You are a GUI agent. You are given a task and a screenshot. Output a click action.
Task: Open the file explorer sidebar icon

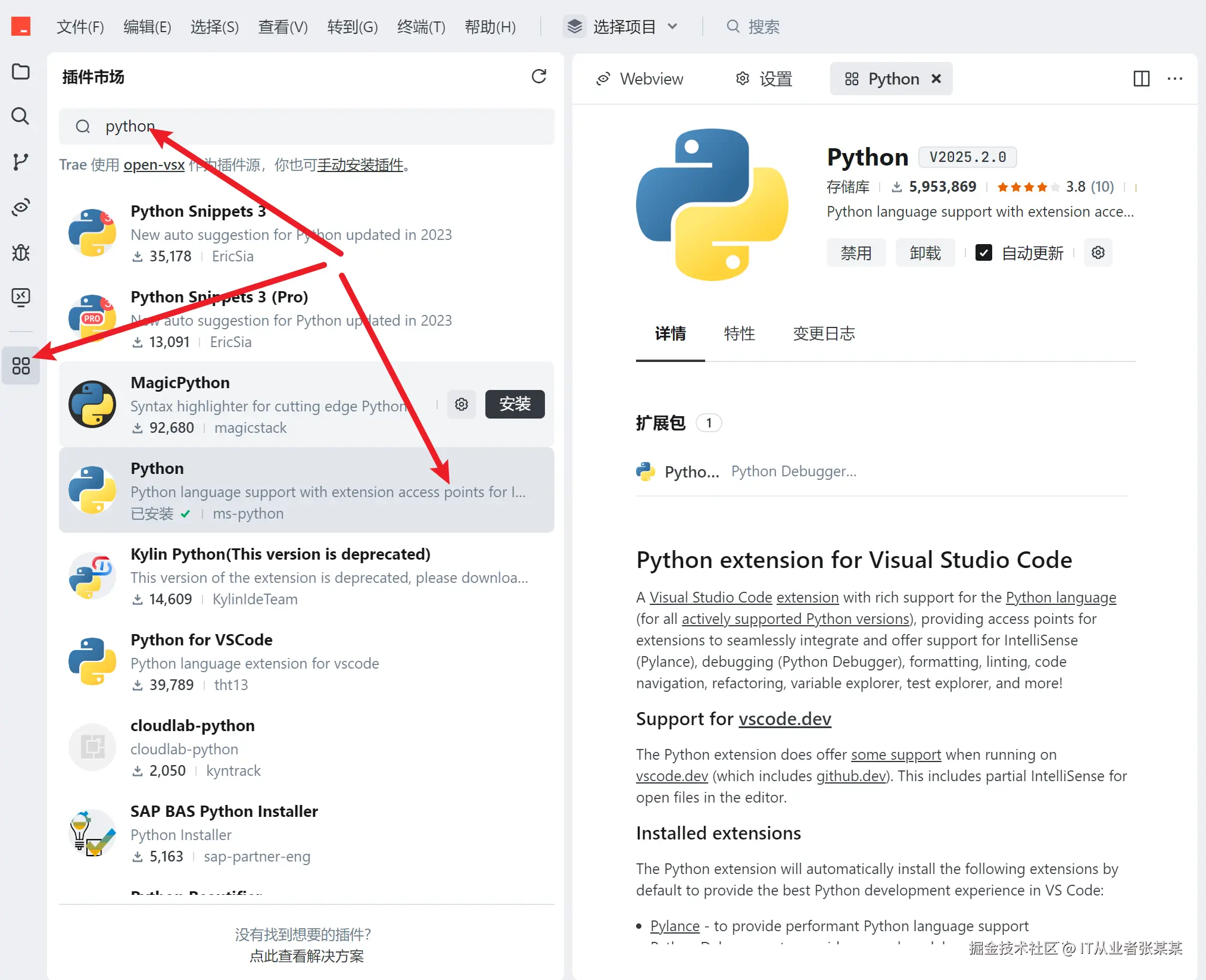[21, 72]
